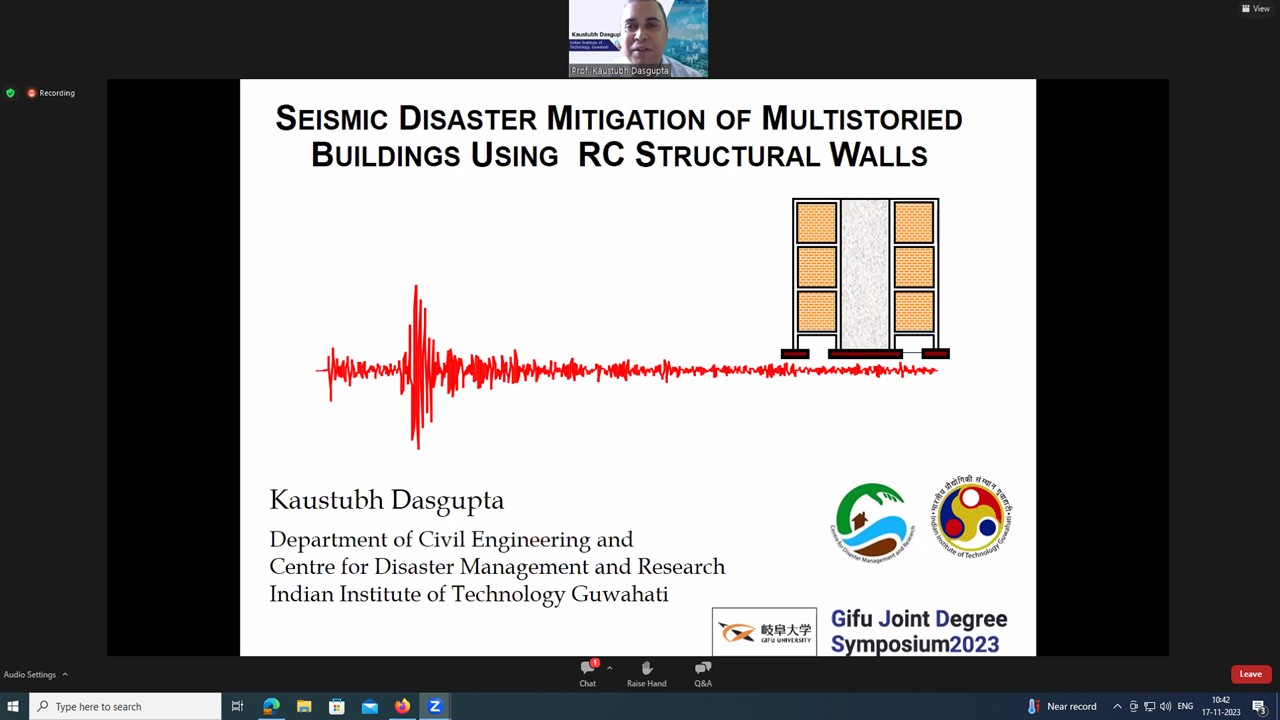
Task: Click 'Indian Institute of Technology Guwahati' text
Action: (468, 594)
